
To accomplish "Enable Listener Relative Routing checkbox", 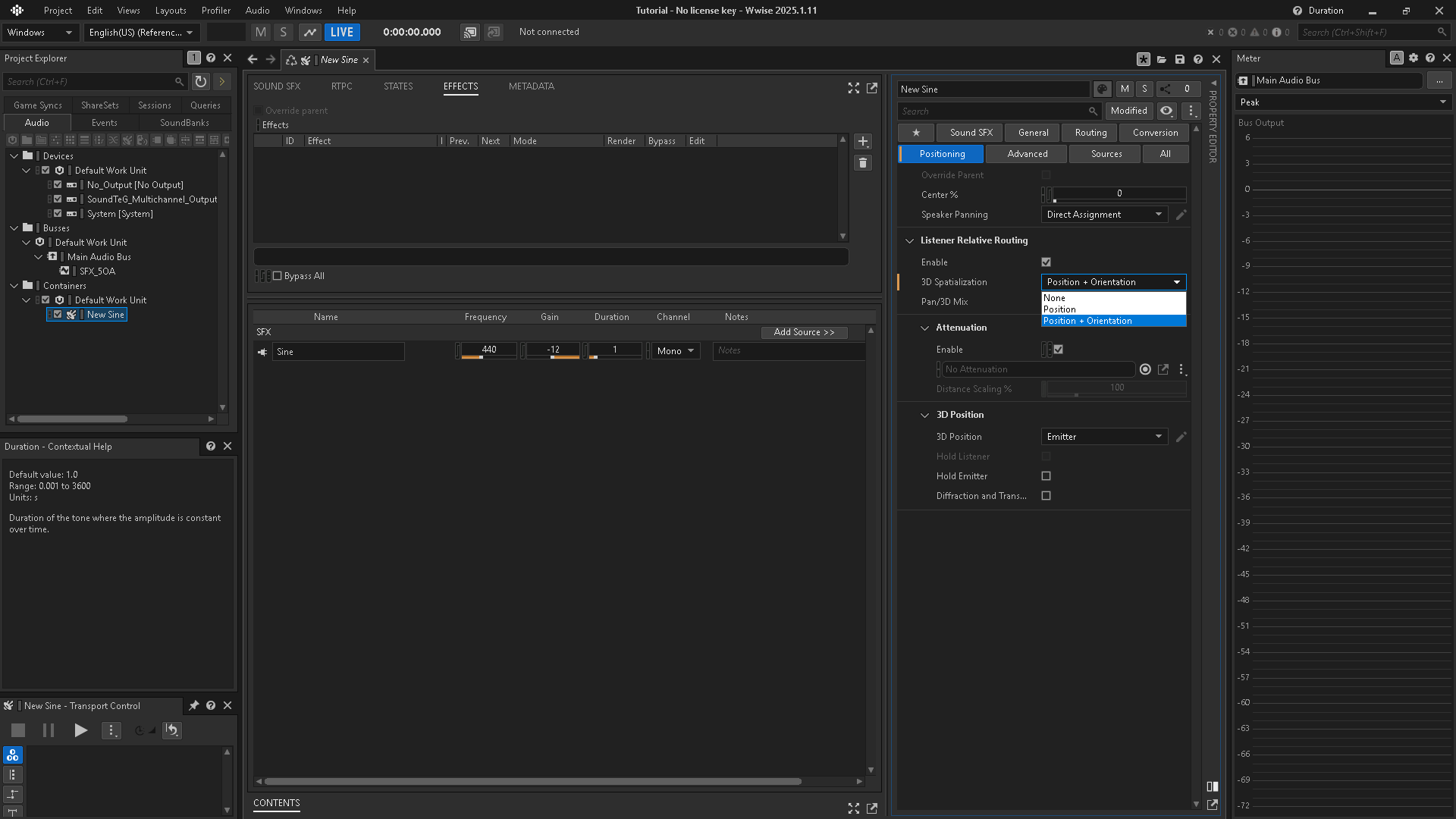I will (x=1046, y=262).
